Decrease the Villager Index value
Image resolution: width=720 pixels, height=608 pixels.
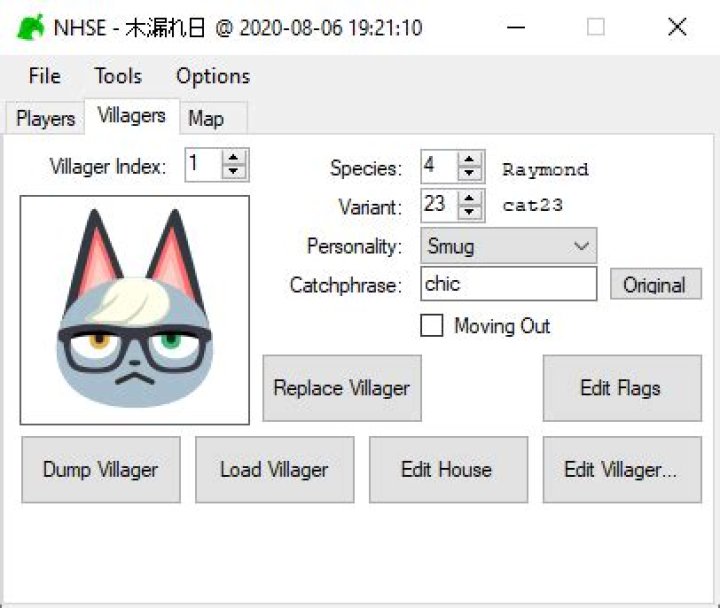point(234,171)
